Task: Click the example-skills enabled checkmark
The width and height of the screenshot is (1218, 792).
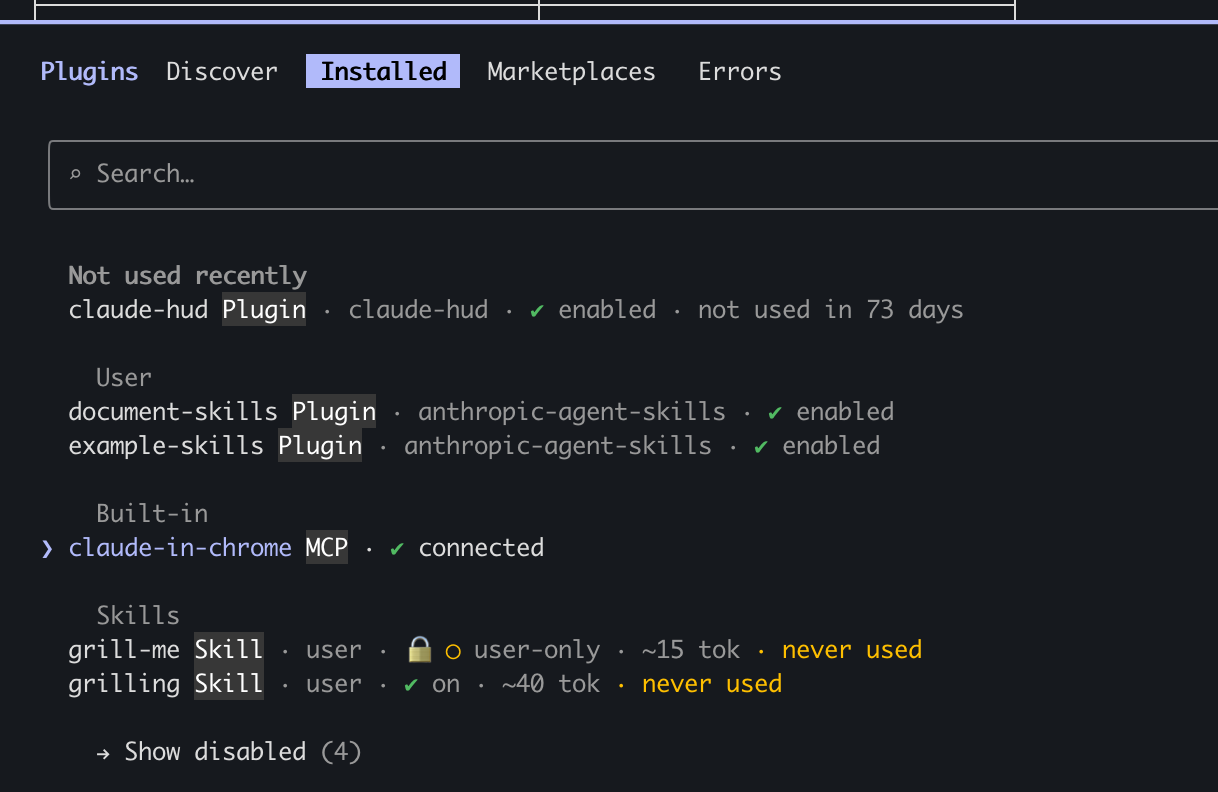Action: [761, 447]
